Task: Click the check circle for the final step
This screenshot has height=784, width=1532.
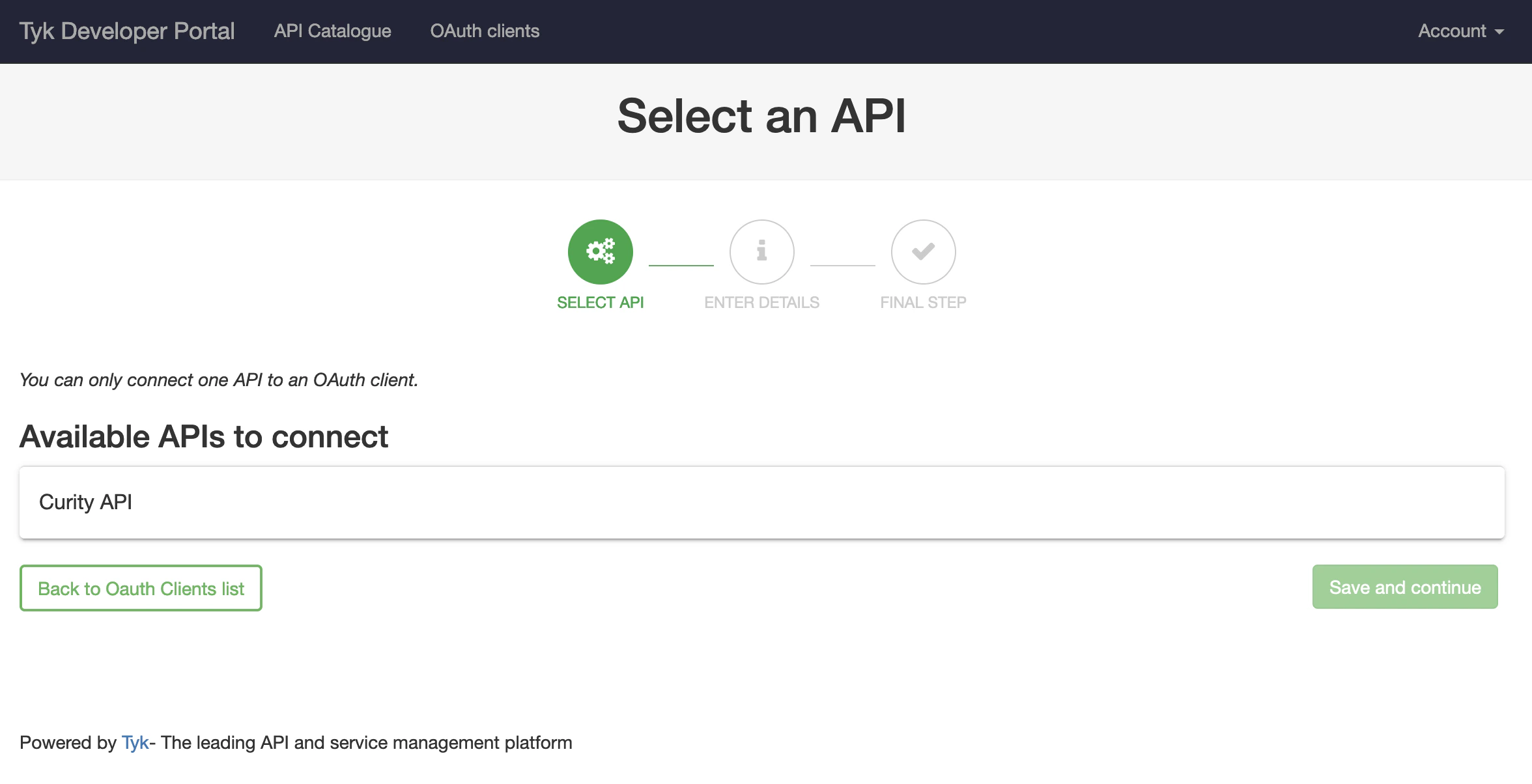Action: 923,252
